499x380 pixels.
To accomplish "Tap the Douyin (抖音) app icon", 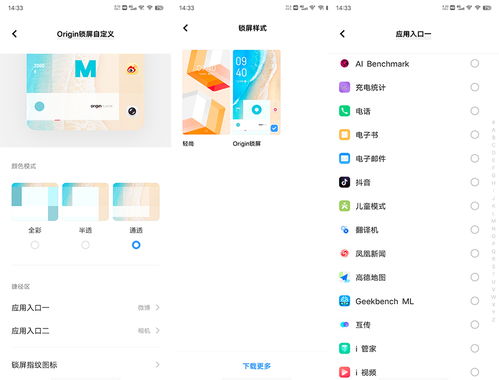I will (344, 182).
